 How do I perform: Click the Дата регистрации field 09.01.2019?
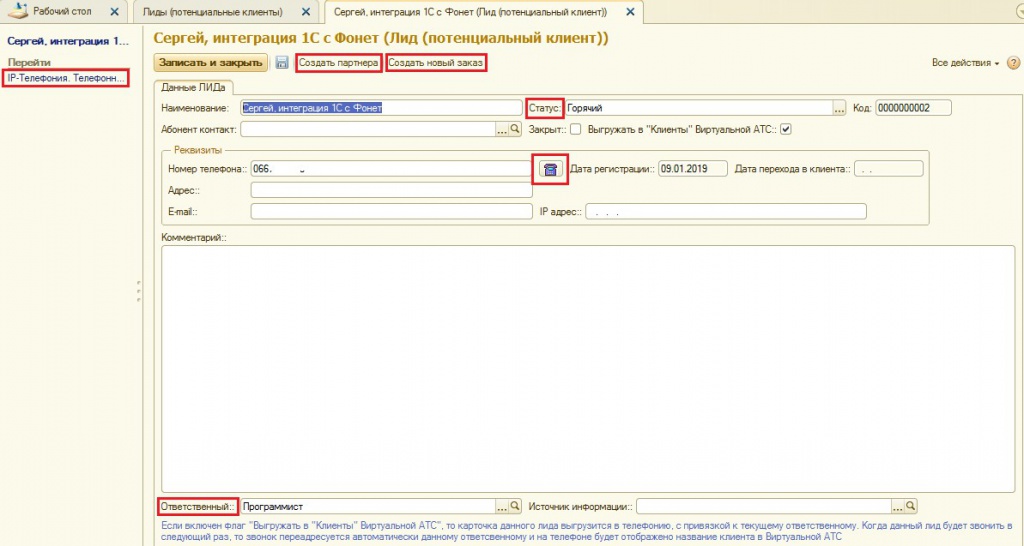point(693,169)
